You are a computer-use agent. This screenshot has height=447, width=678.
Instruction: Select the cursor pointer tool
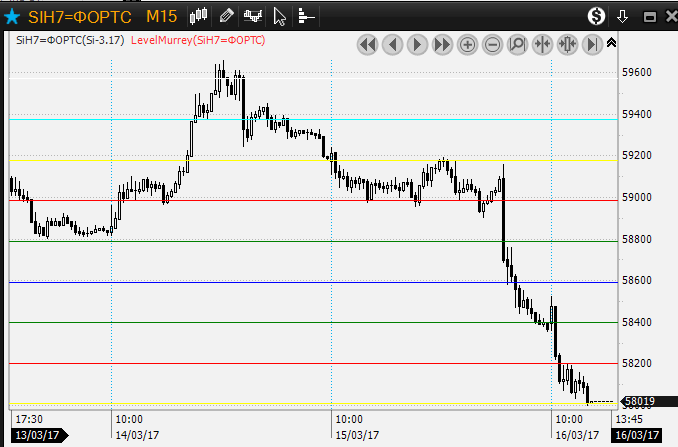(281, 16)
